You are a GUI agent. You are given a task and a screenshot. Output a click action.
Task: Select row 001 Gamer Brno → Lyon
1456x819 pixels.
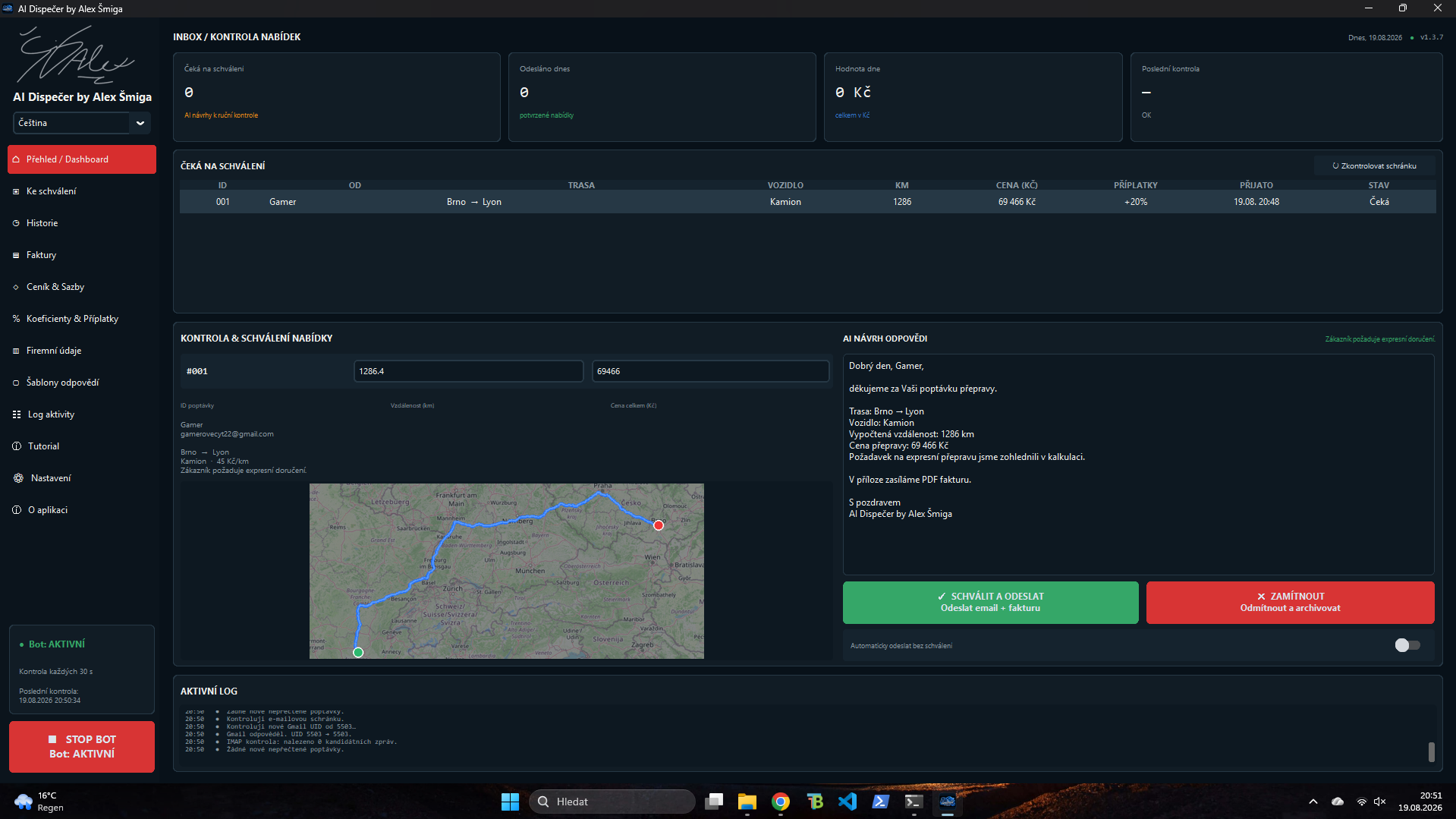pyautogui.click(x=807, y=202)
